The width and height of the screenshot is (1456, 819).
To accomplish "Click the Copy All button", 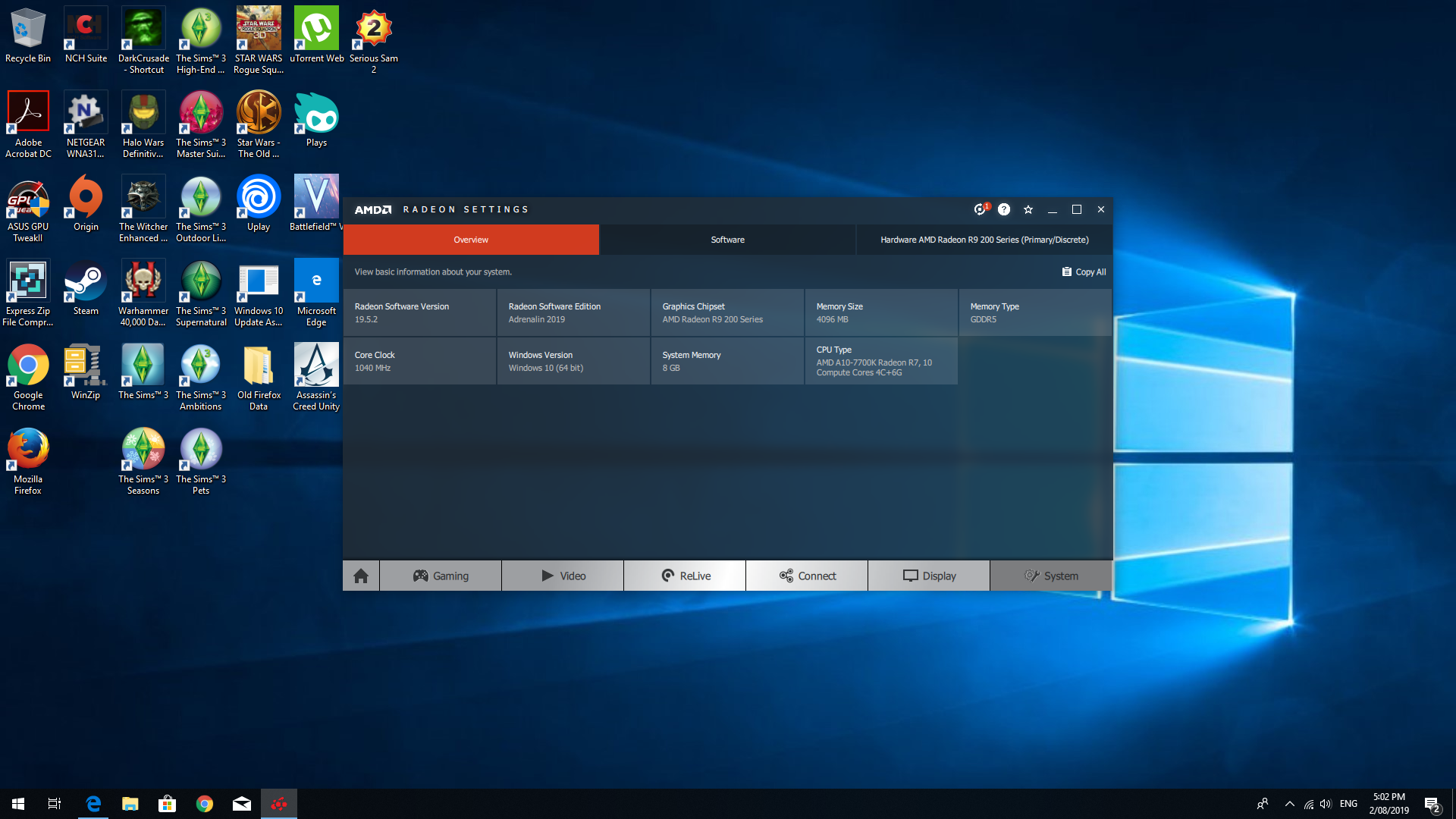I will [x=1084, y=272].
